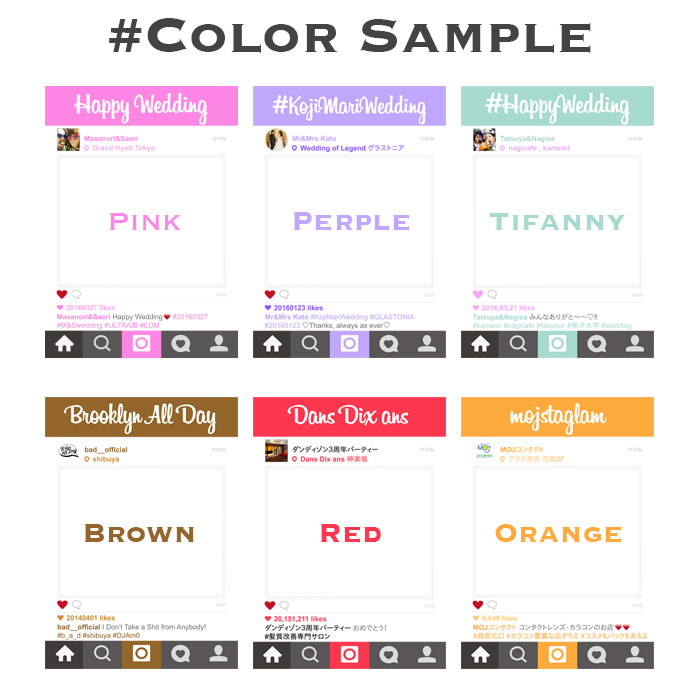Click the profile icon in the Red sample
Screen dimensions: 700x700
tap(427, 654)
